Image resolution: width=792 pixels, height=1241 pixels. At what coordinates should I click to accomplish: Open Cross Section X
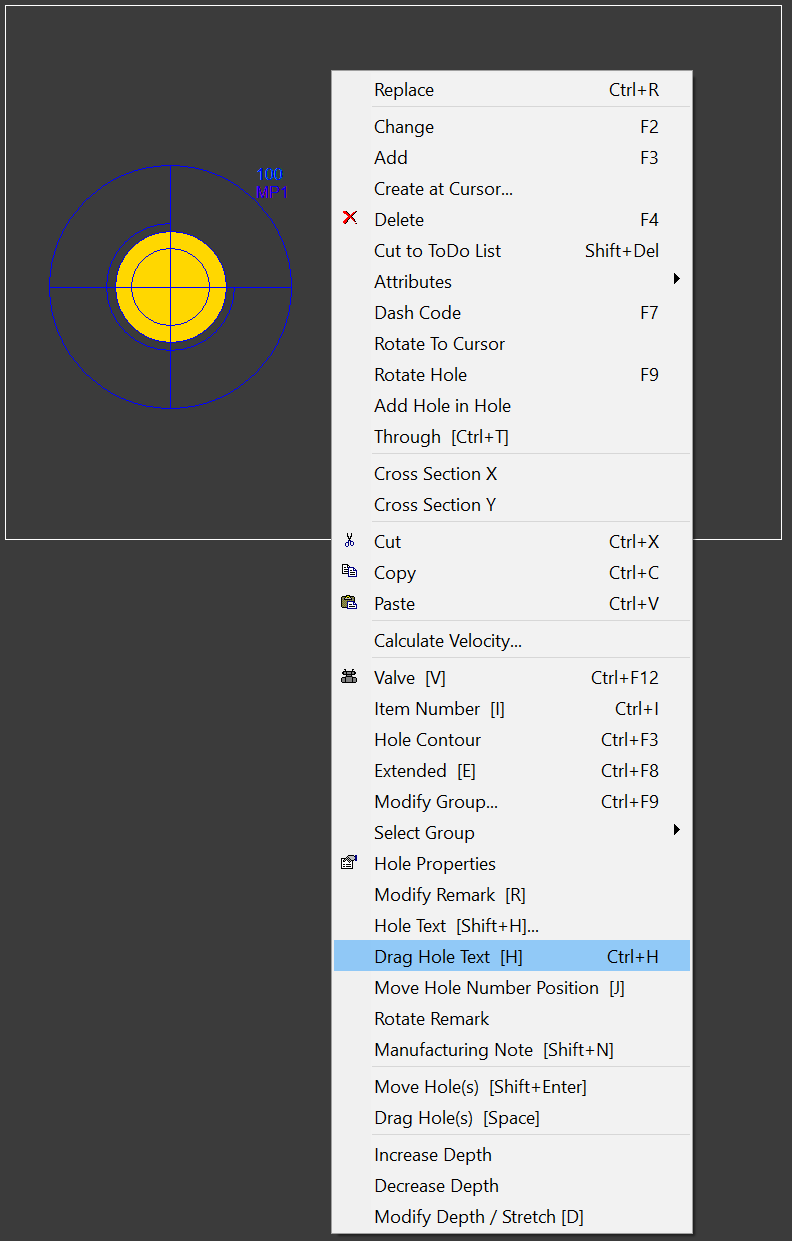(512, 474)
